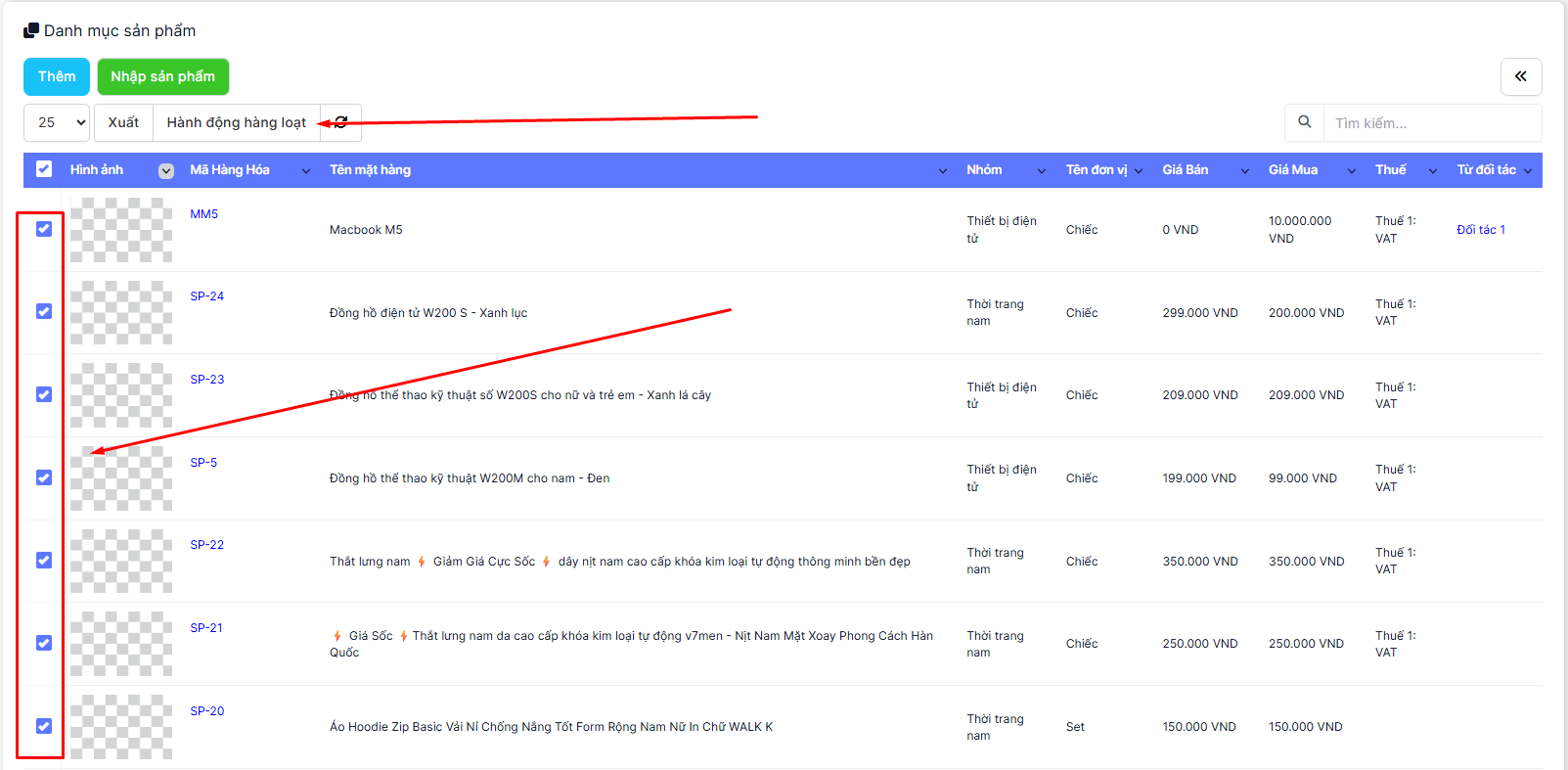Click the Danh mục sản phẩm title icon
The width and height of the screenshot is (1568, 770).
[x=31, y=31]
